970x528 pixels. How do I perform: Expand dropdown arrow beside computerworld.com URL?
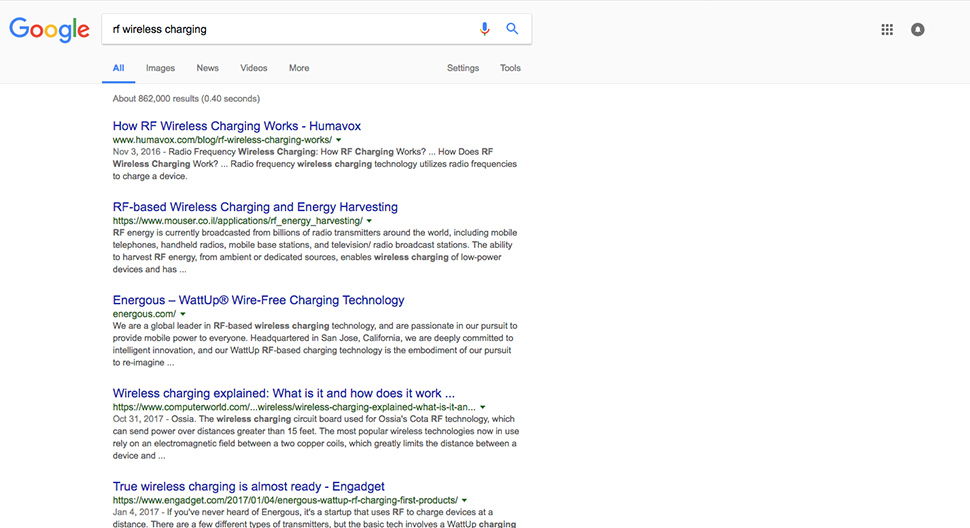coord(483,407)
